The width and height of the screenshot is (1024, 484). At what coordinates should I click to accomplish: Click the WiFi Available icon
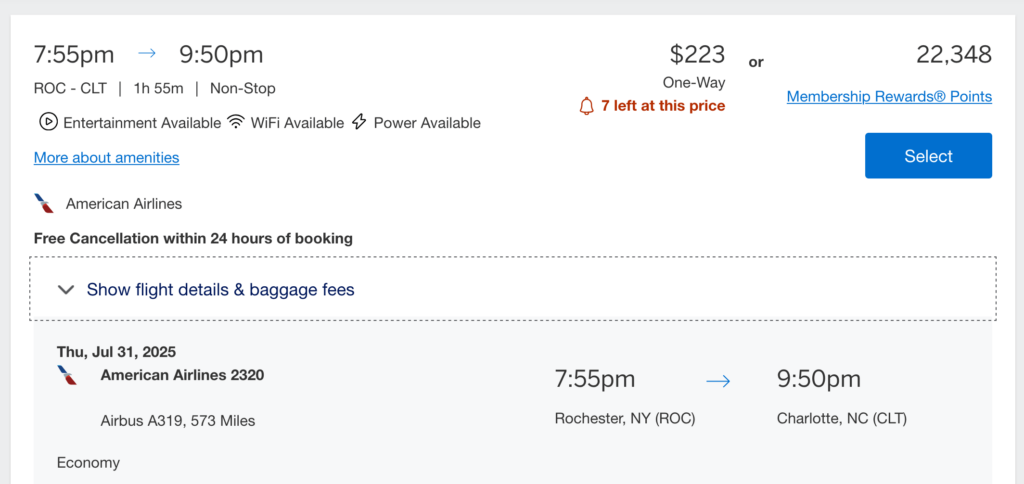tap(236, 123)
